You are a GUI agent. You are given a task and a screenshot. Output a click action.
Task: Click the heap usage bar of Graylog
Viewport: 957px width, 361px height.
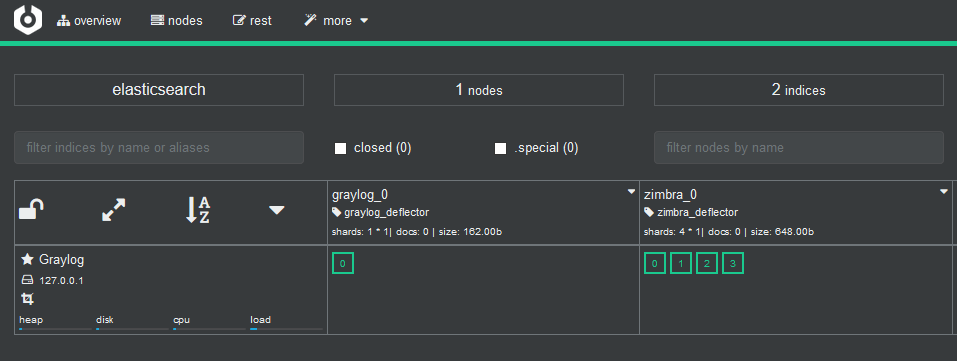pyautogui.click(x=56, y=329)
